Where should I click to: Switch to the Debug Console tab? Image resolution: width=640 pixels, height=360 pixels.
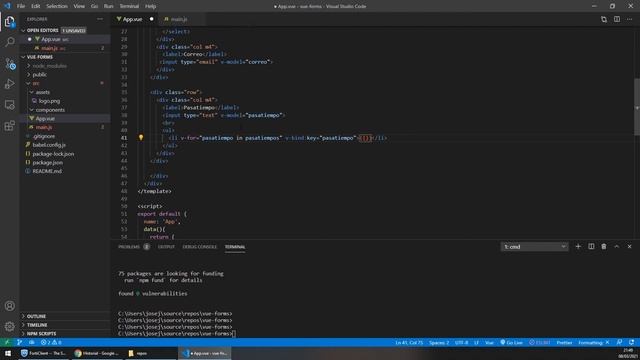click(x=200, y=247)
